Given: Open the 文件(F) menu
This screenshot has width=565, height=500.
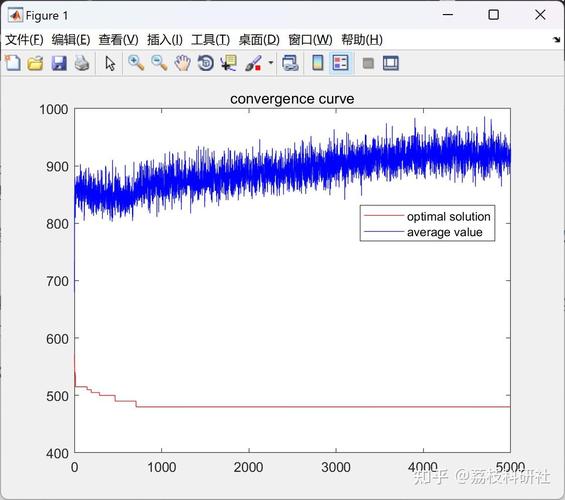Looking at the screenshot, I should [24, 39].
